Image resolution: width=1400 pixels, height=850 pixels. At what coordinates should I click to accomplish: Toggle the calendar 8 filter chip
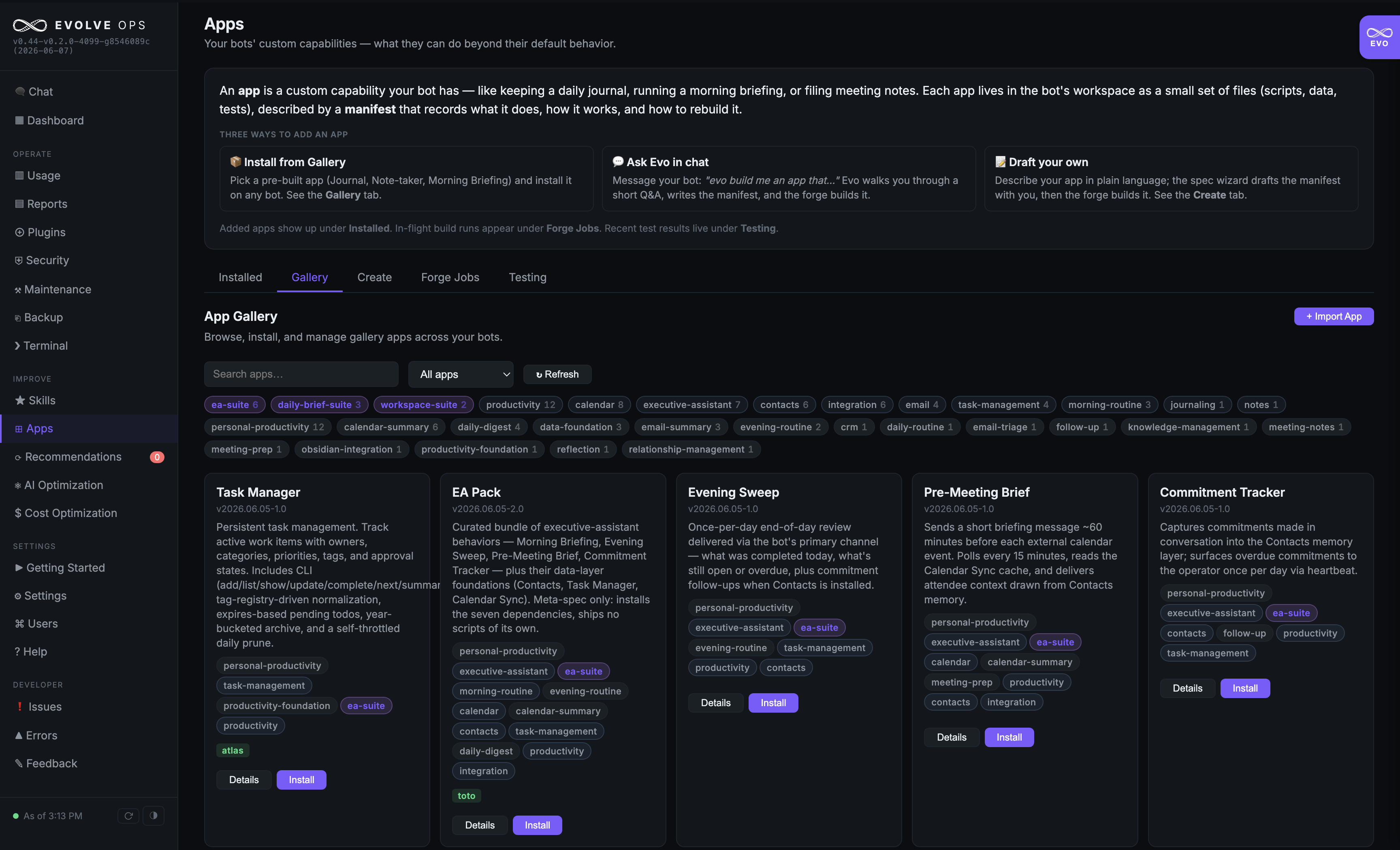tap(600, 405)
